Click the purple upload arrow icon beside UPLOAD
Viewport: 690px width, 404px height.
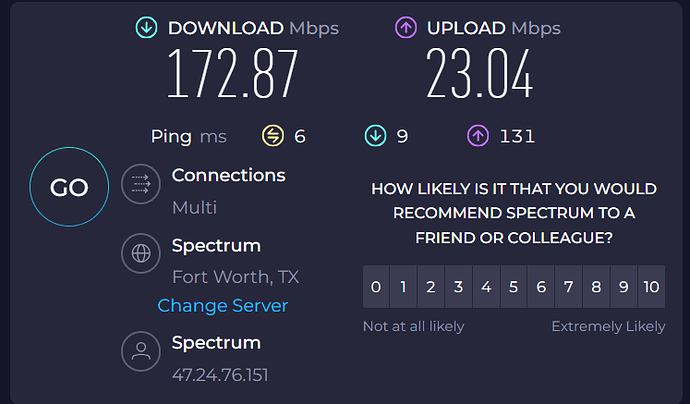pos(408,27)
